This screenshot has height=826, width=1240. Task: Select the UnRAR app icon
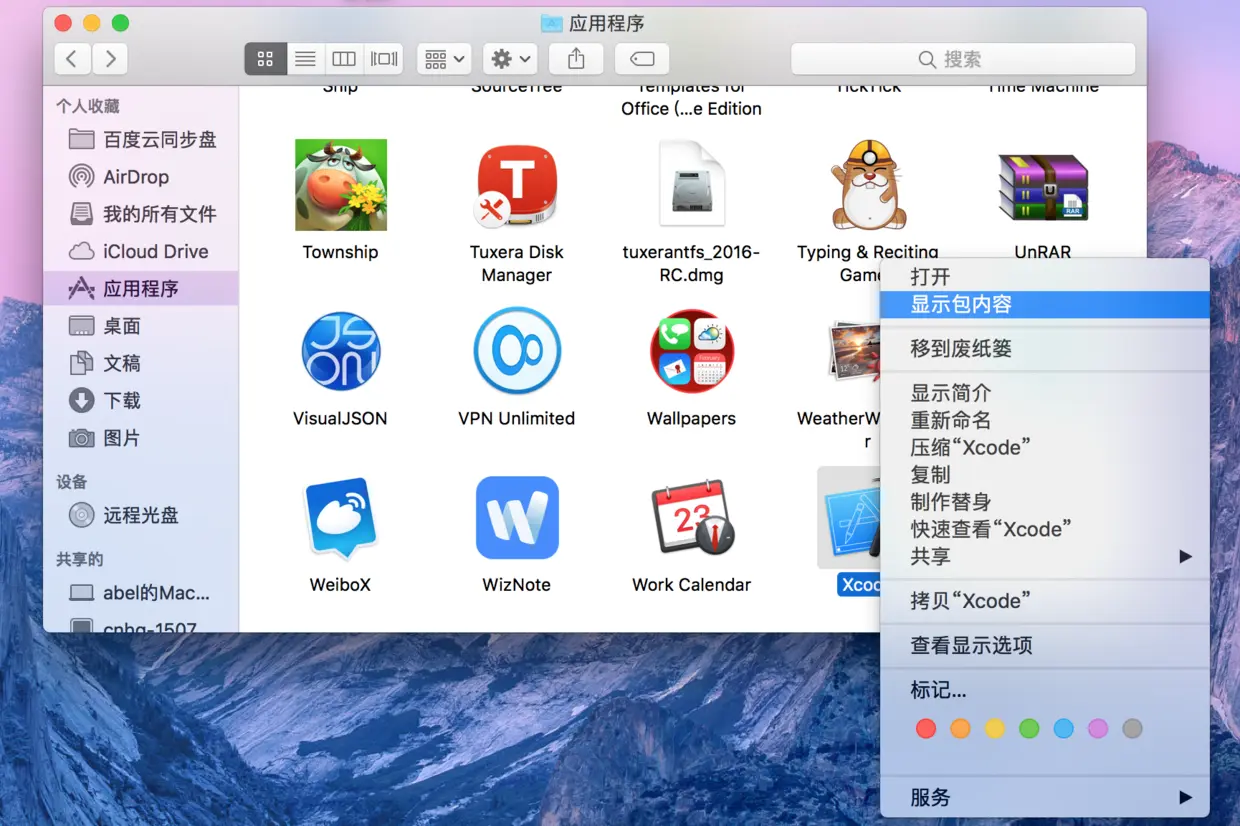click(1043, 188)
